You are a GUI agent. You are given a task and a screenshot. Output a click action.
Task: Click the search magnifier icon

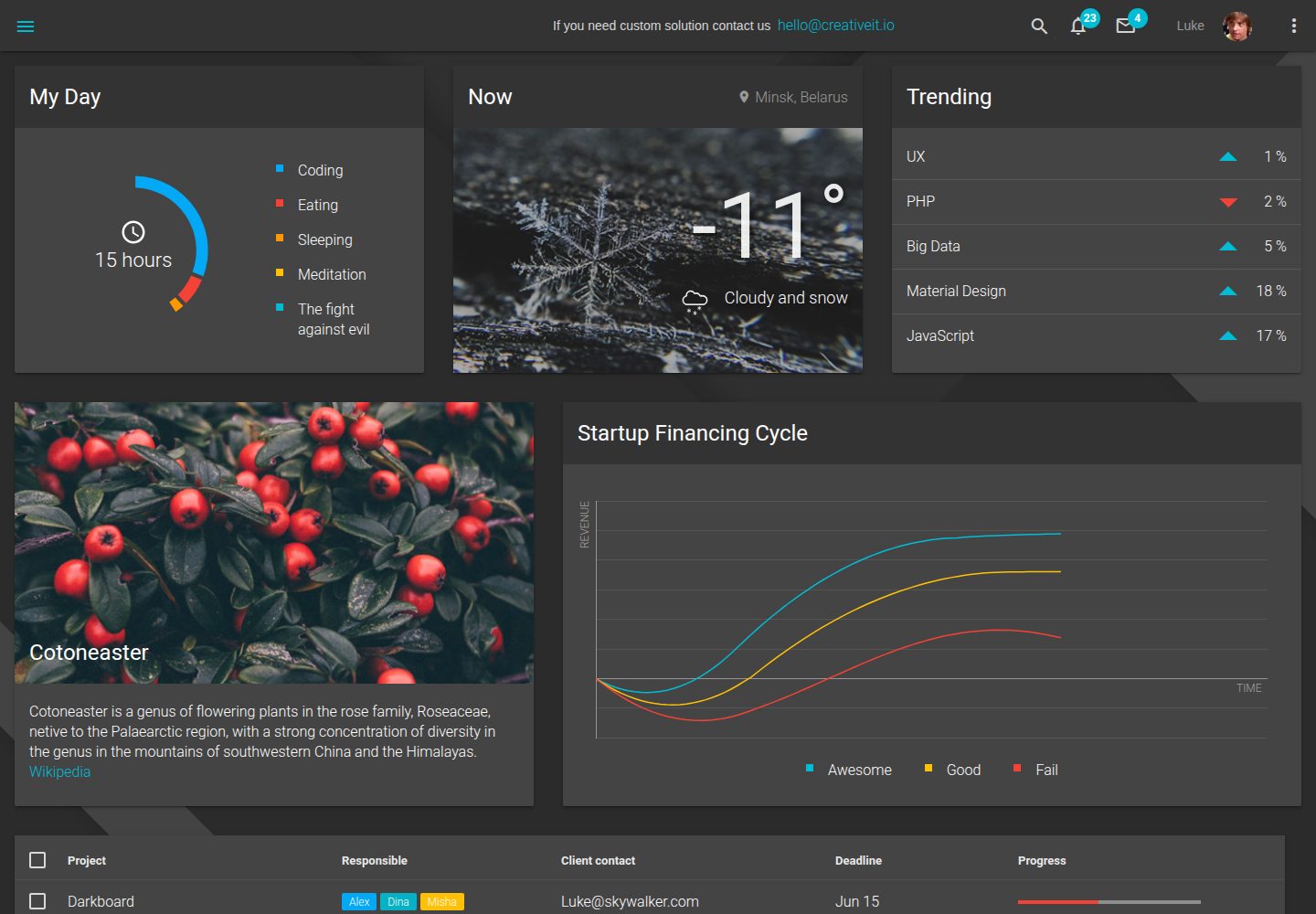point(1039,27)
